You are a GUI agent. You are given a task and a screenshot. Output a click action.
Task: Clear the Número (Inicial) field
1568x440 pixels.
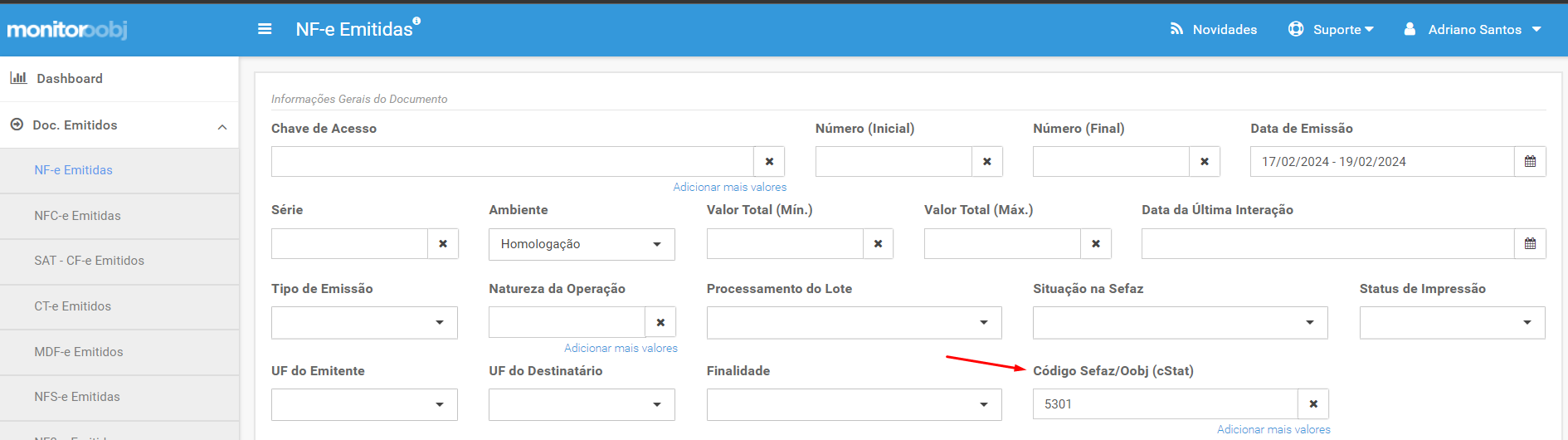(987, 162)
